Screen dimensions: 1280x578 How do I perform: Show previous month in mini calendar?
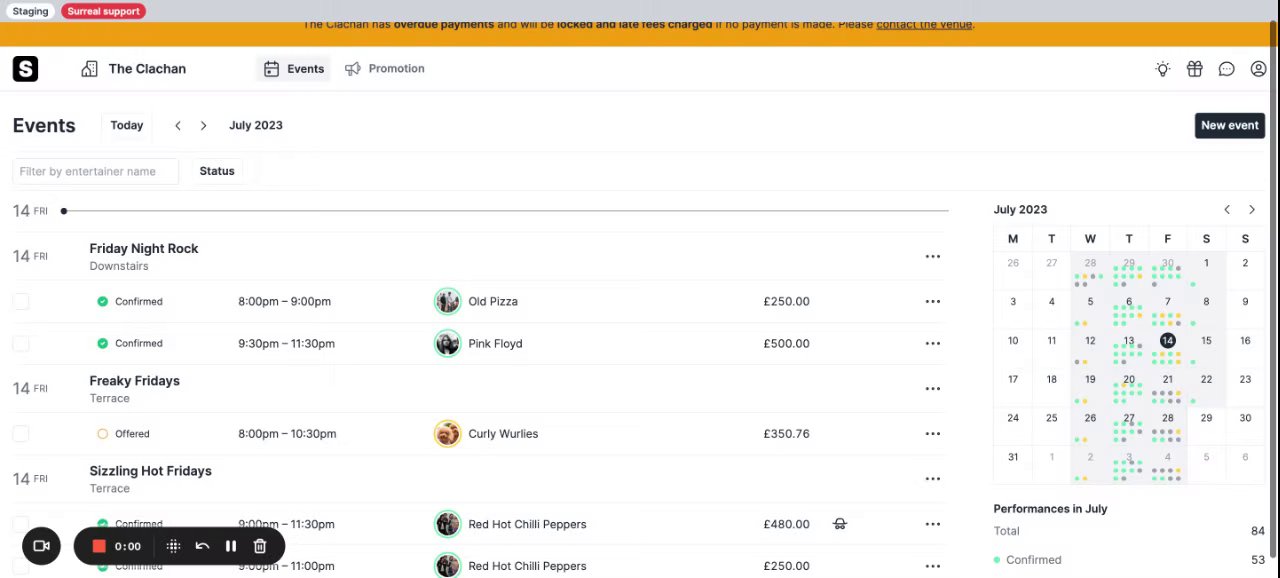(1227, 209)
